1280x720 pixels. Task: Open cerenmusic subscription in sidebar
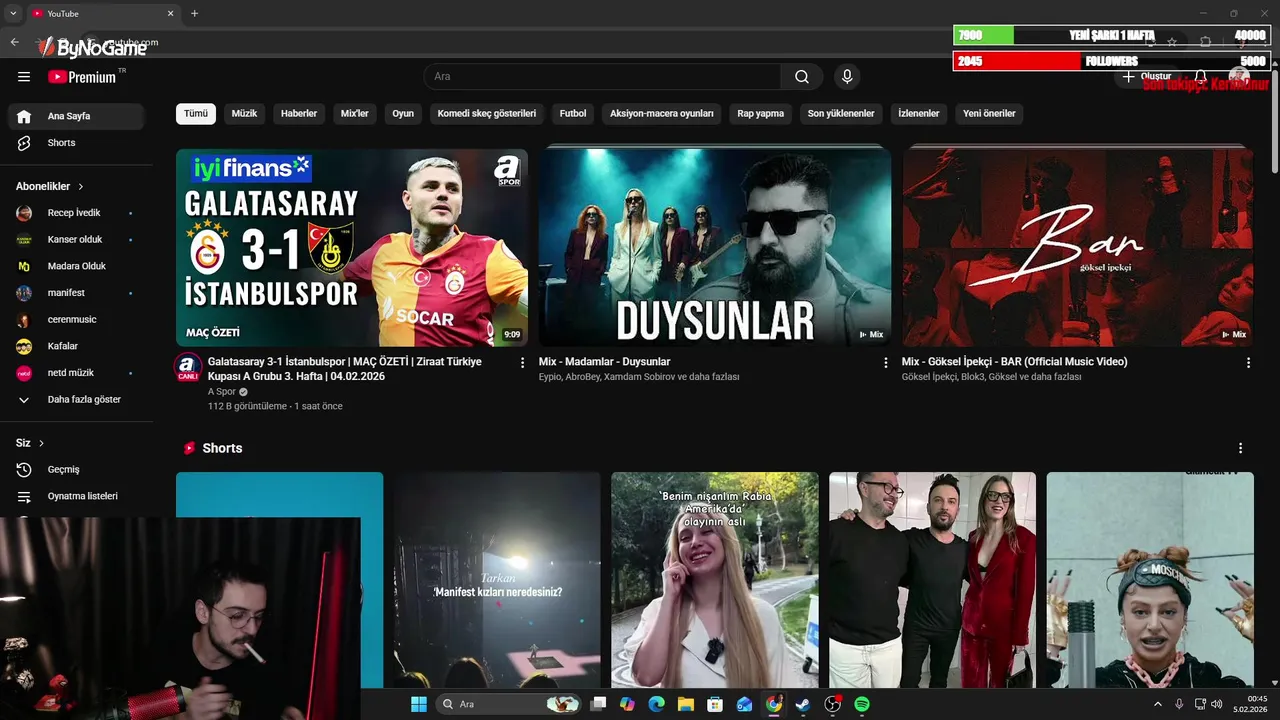(x=76, y=320)
